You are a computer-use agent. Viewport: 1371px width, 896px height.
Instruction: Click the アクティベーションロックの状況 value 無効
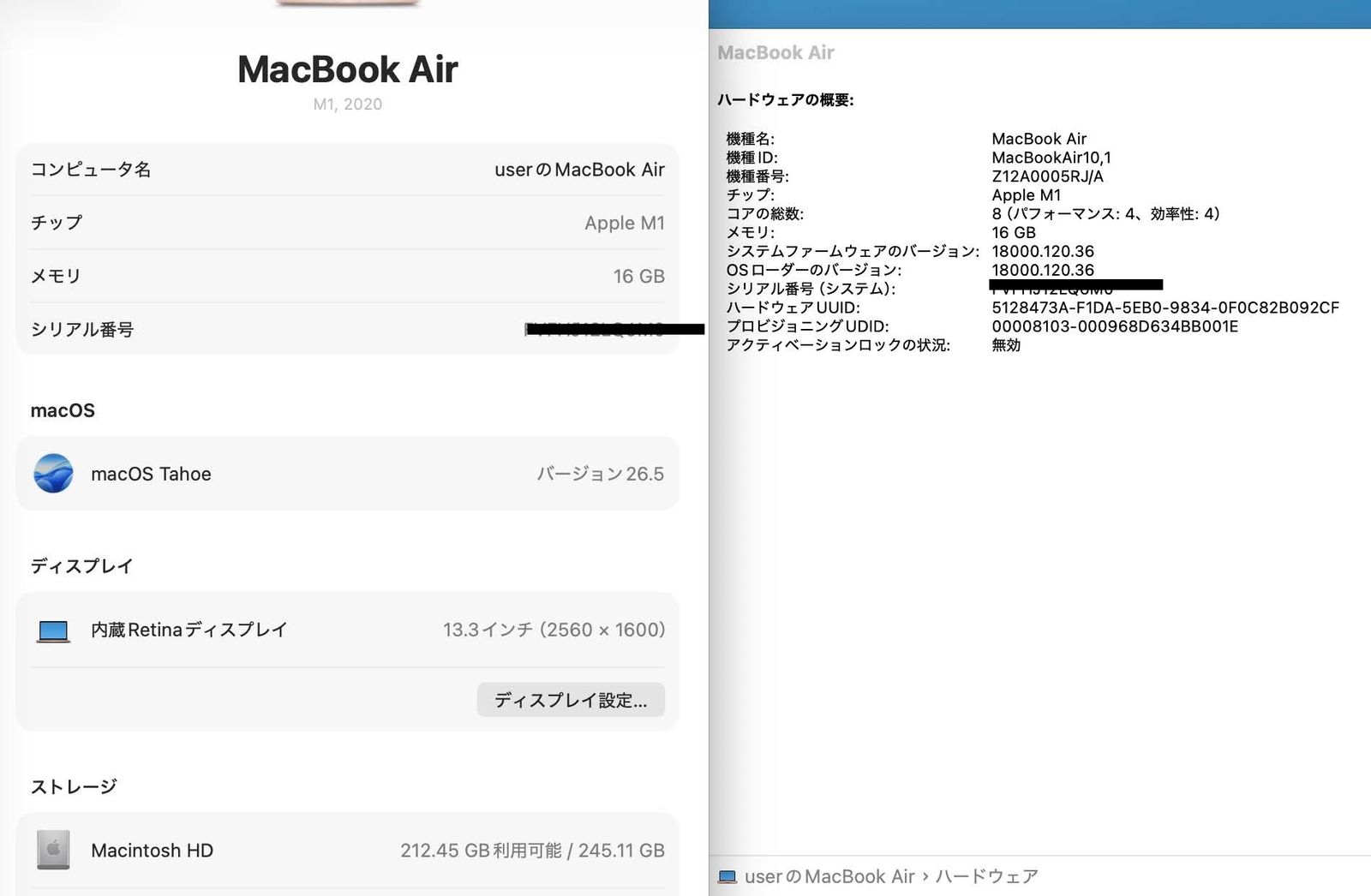pos(1006,345)
